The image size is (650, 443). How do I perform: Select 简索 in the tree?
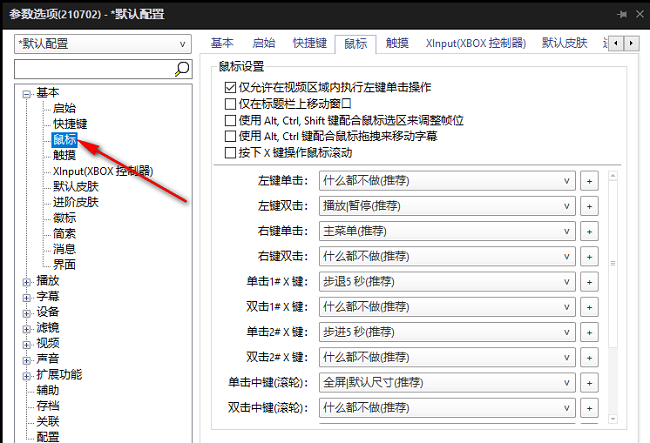pyautogui.click(x=64, y=234)
